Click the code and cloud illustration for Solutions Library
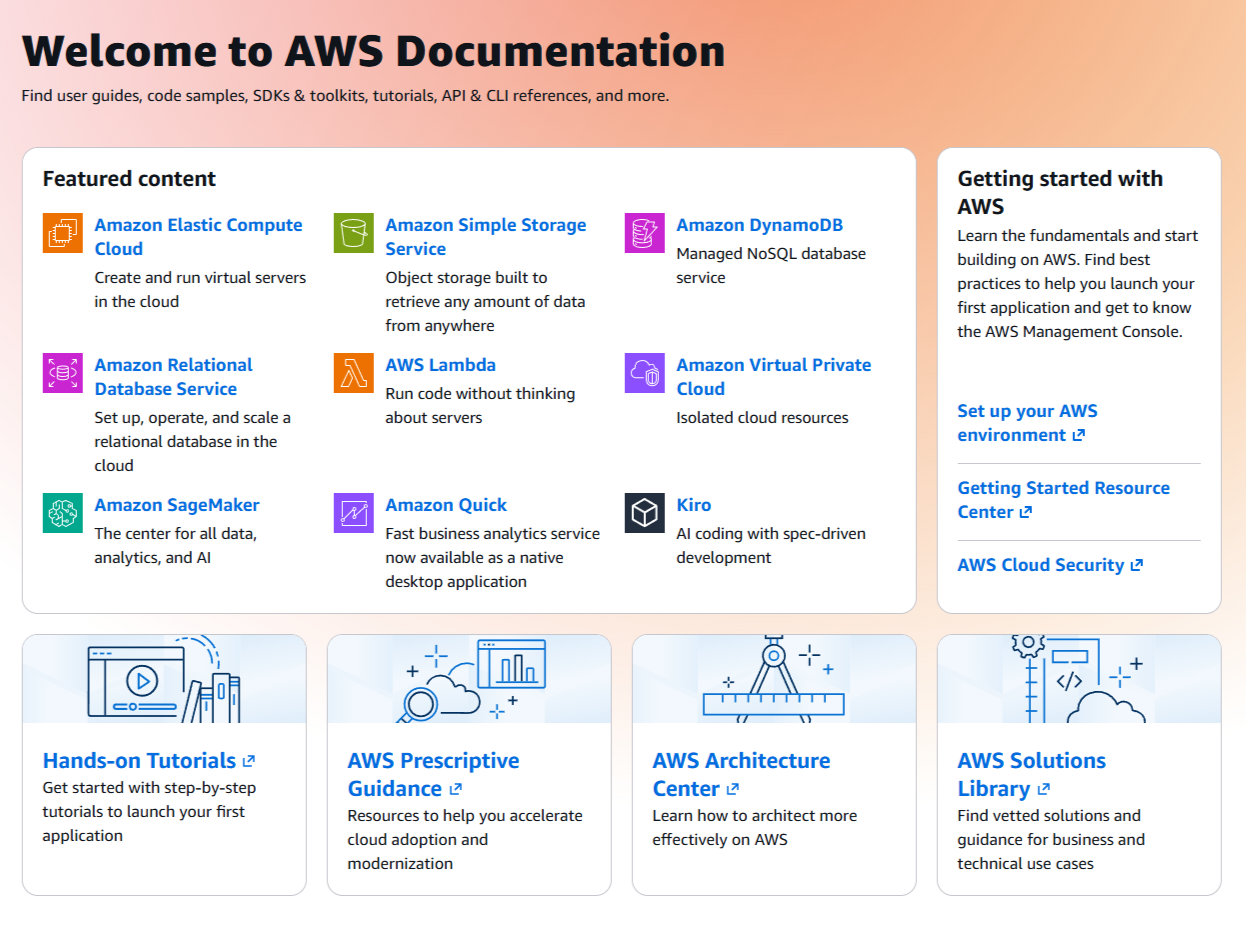1246x935 pixels. 1079,679
